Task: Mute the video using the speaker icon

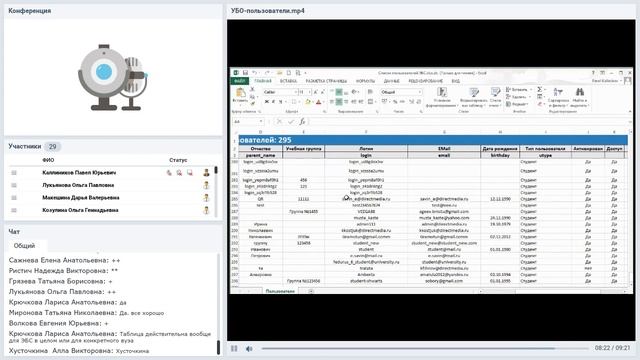Action: click(x=249, y=349)
